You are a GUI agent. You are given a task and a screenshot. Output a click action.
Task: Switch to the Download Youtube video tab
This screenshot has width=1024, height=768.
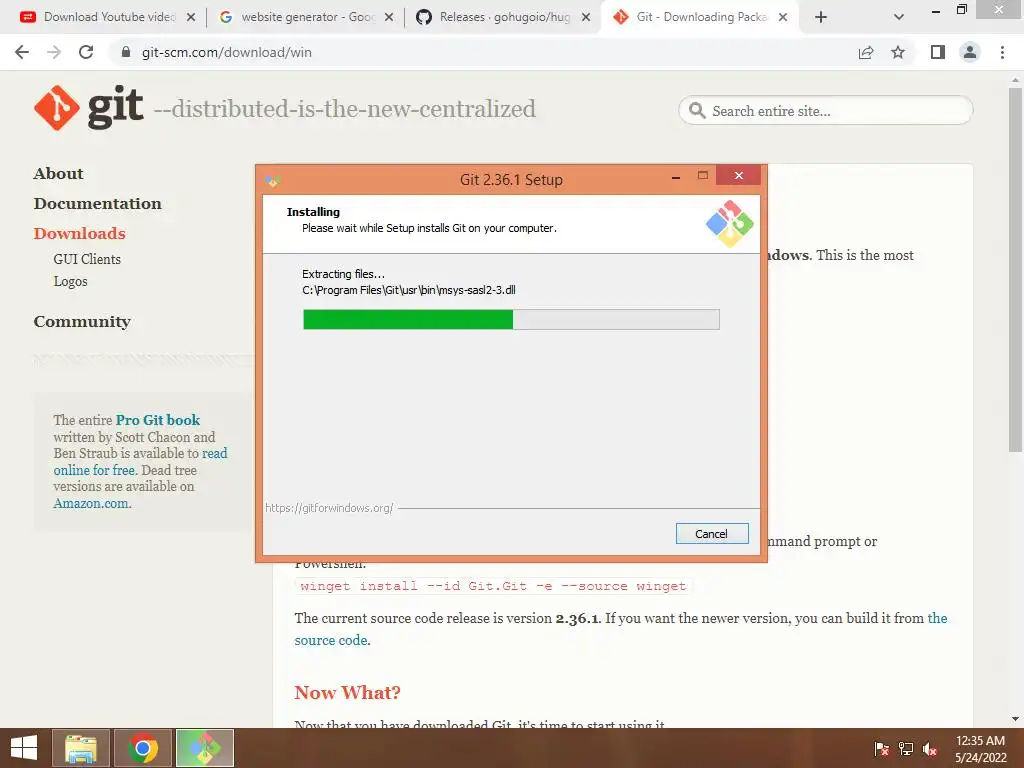coord(102,17)
